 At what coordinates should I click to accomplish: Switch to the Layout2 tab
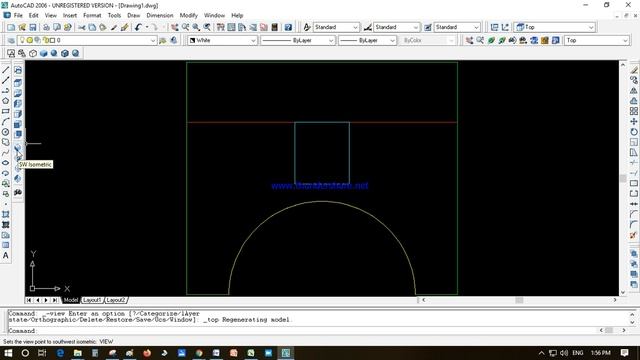coord(116,300)
